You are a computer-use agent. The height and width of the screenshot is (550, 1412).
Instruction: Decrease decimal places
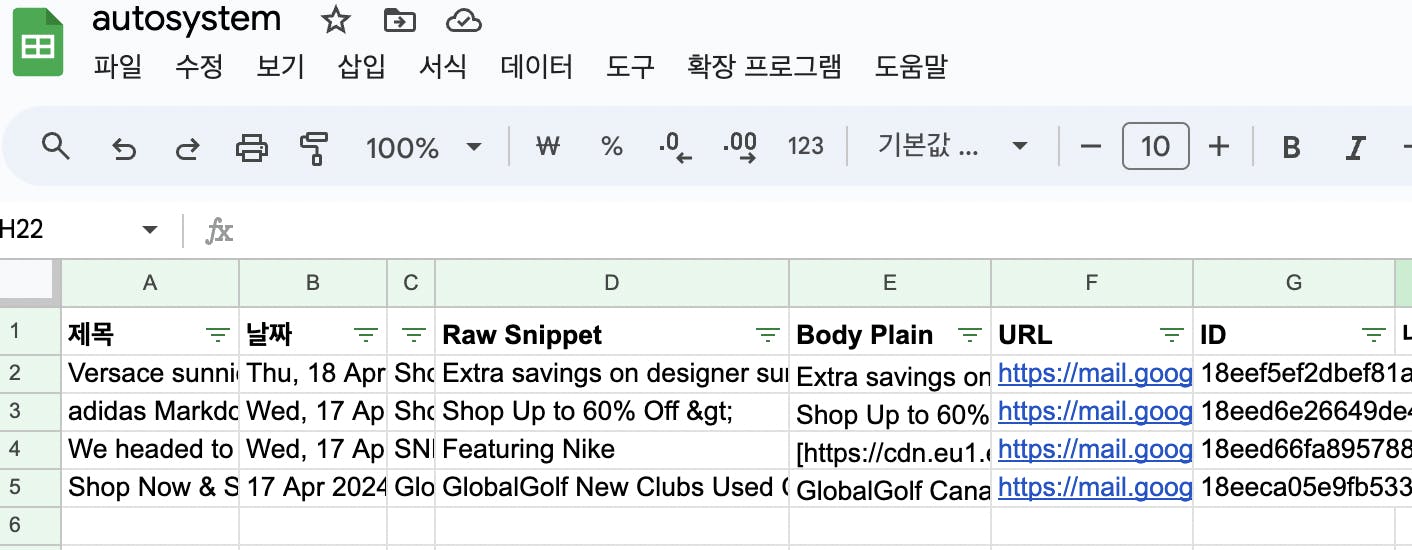point(675,147)
